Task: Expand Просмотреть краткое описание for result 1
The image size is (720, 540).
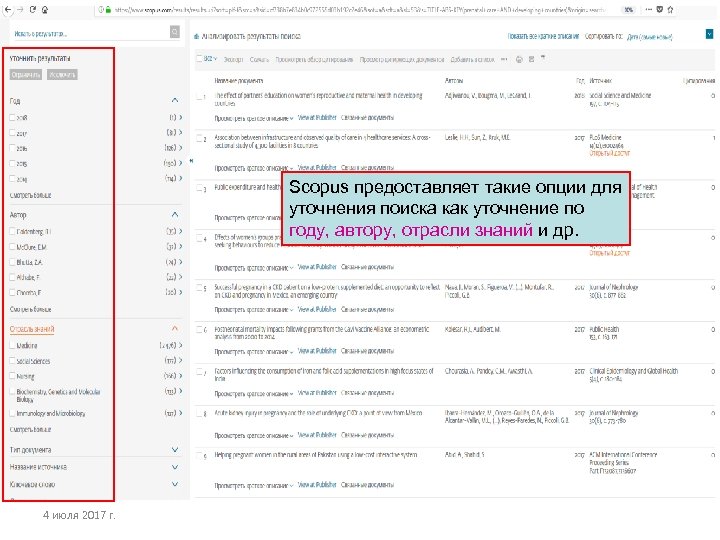Action: [x=253, y=118]
